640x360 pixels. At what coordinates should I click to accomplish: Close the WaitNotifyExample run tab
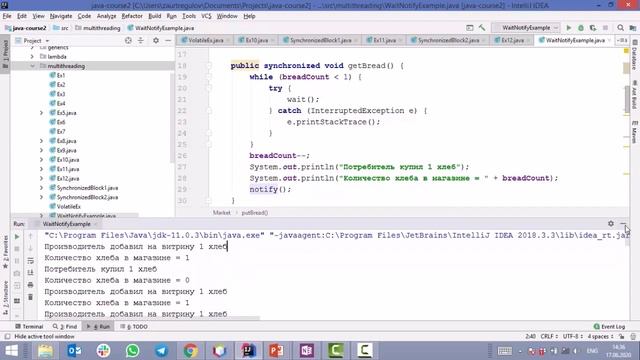pyautogui.click(x=96, y=224)
